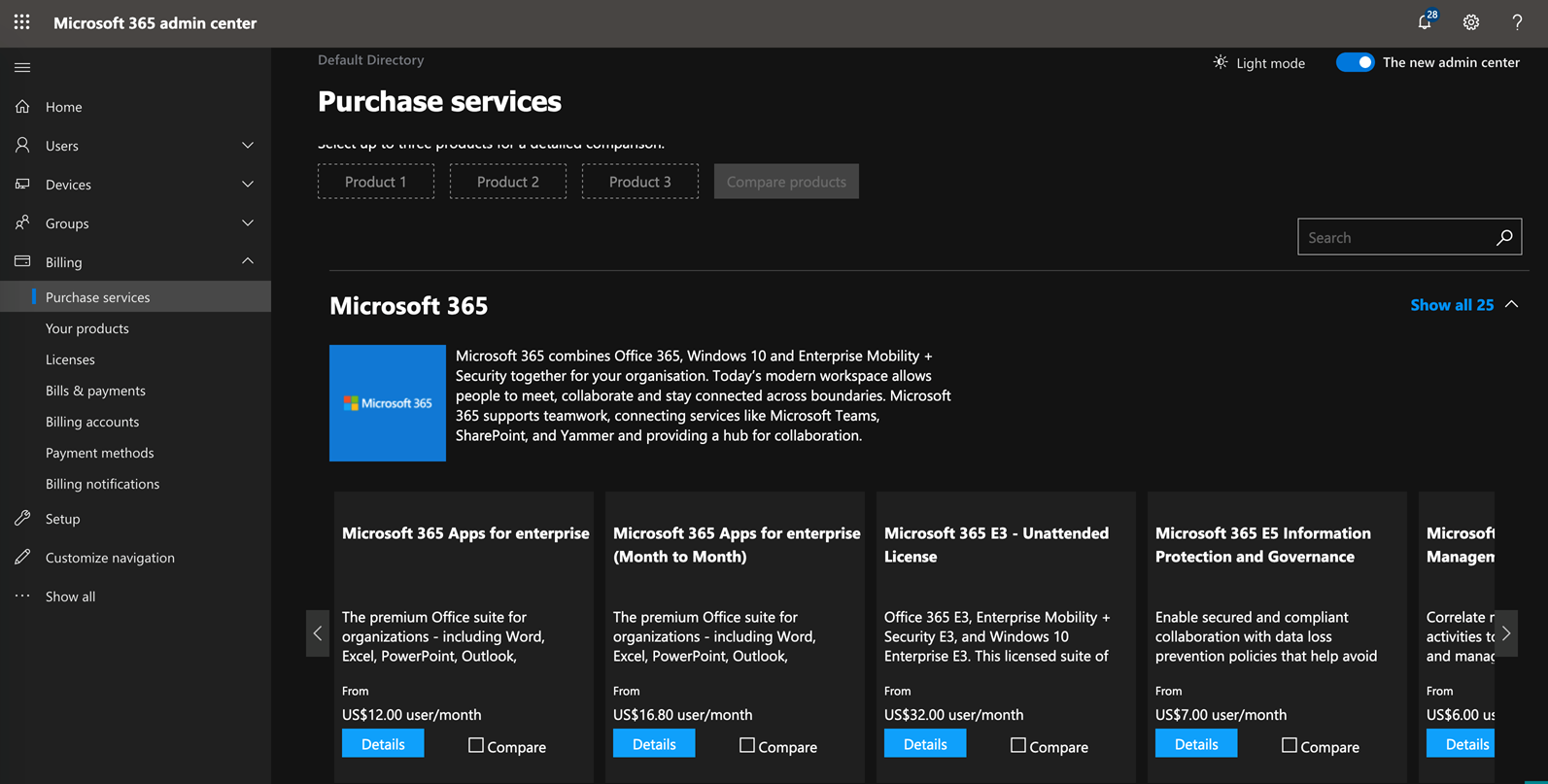This screenshot has width=1548, height=784.
Task: Open the settings gear icon
Action: (1471, 22)
